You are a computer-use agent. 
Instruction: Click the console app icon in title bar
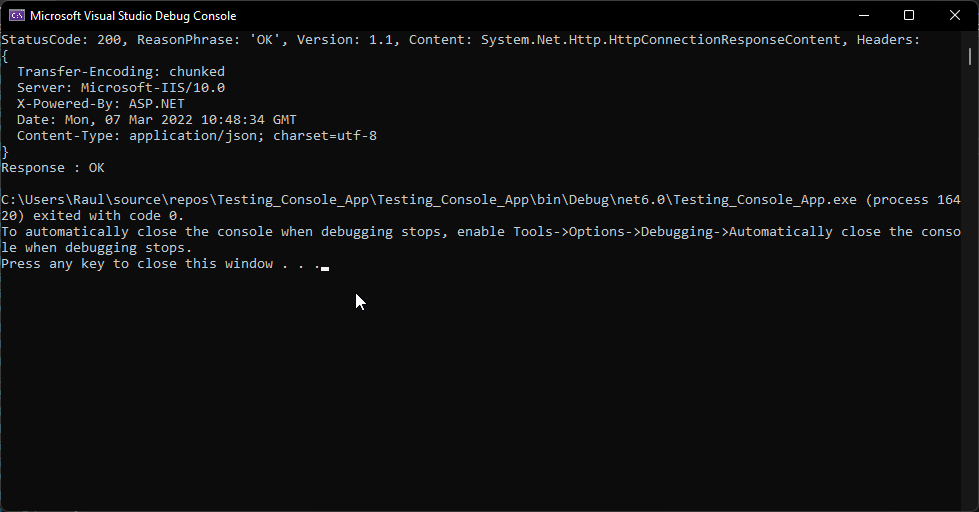(x=17, y=16)
